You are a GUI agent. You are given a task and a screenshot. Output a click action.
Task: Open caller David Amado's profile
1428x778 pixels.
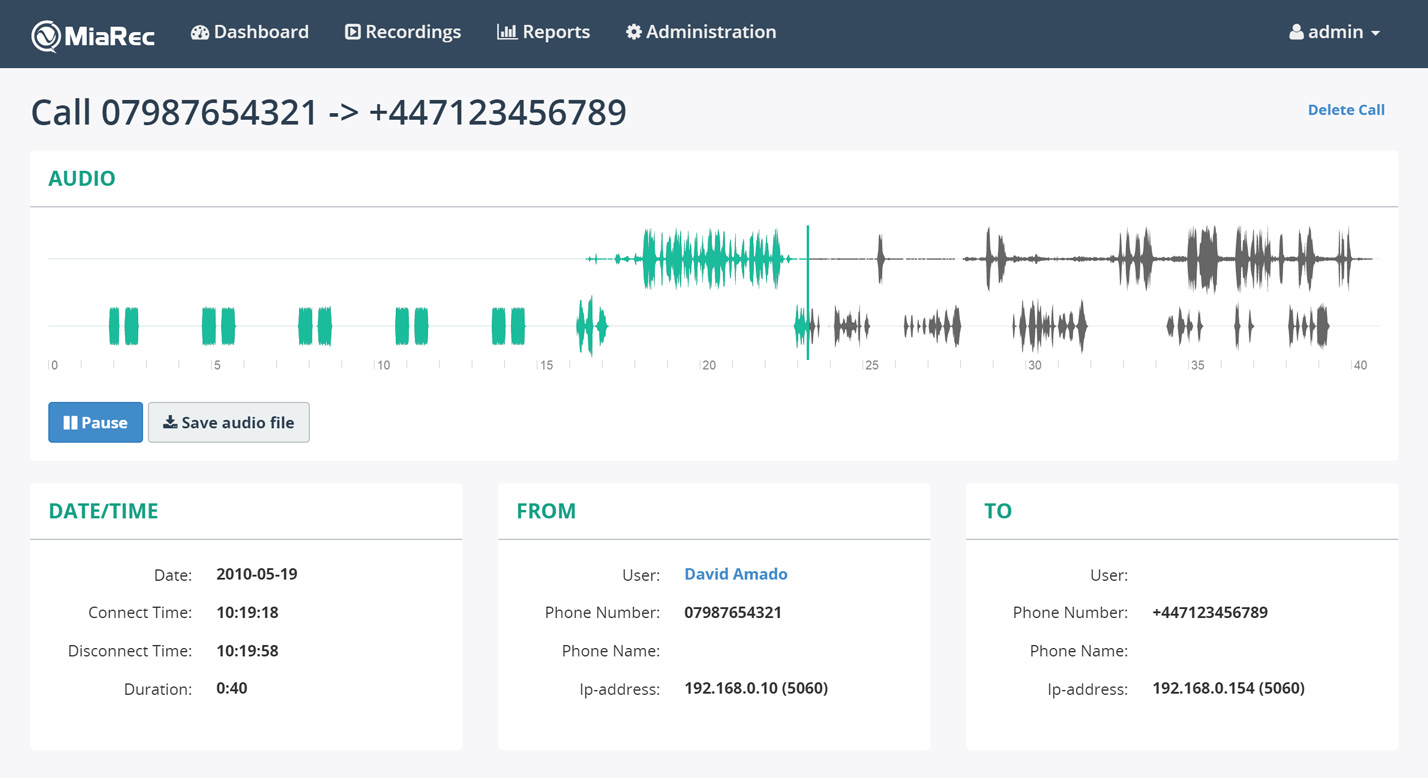pos(736,573)
